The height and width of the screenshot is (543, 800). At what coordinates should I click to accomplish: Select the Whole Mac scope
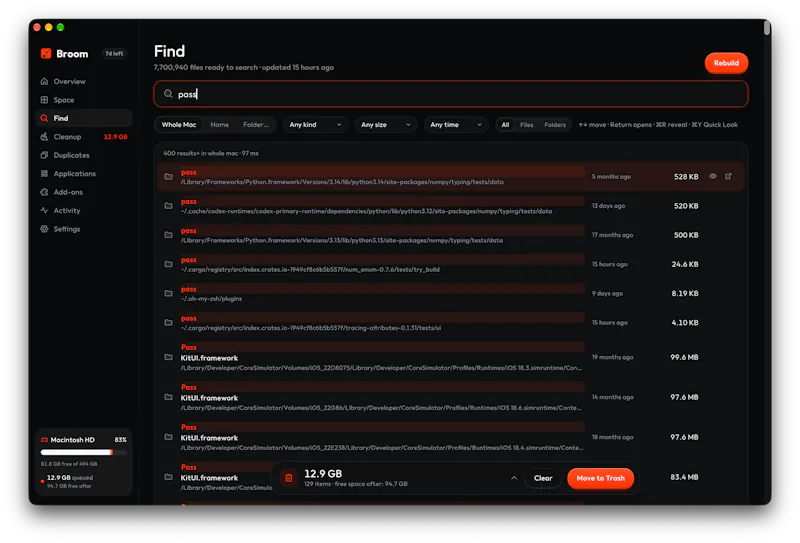tap(179, 125)
